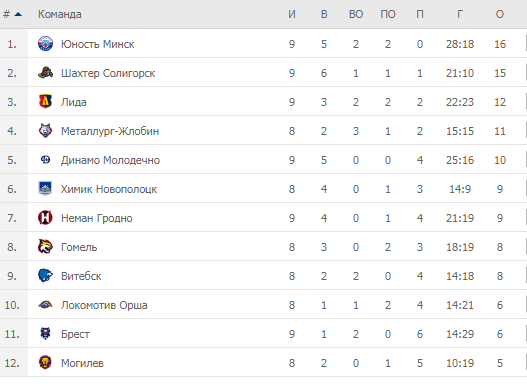
Task: Click the Гомель lynx logo
Action: coord(45,246)
